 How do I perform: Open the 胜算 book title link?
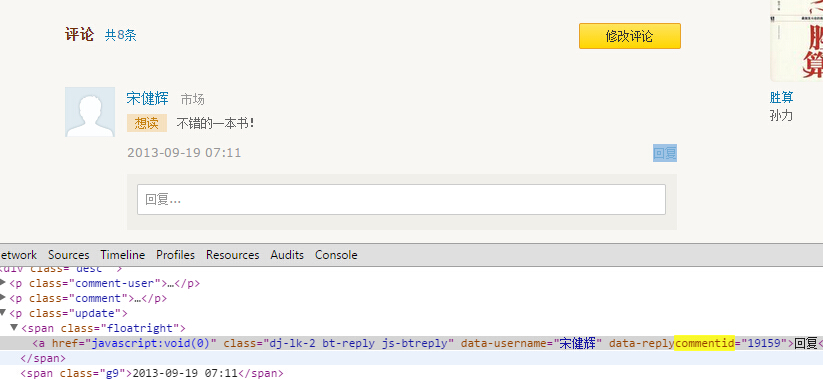(x=782, y=98)
